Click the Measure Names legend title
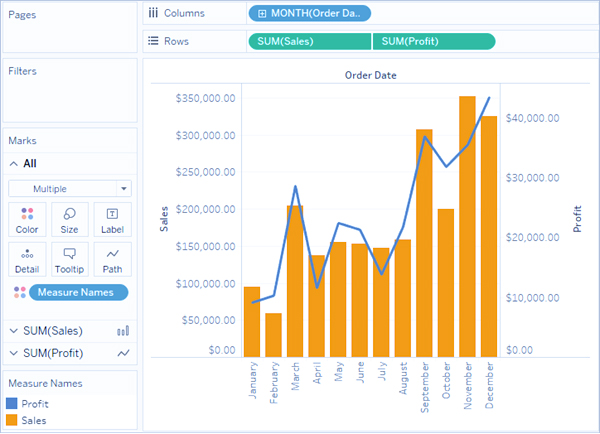Screen dimensions: 600x434 (45, 383)
